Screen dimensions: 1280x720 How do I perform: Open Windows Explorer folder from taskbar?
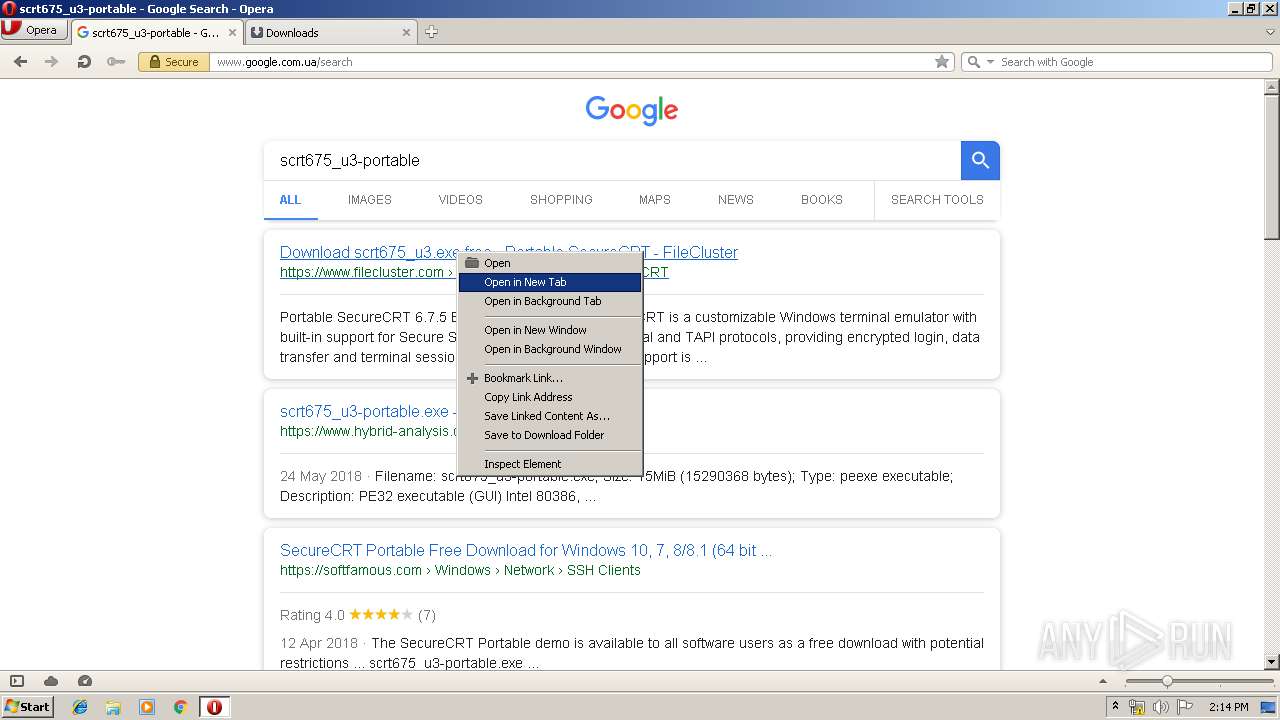pyautogui.click(x=113, y=707)
